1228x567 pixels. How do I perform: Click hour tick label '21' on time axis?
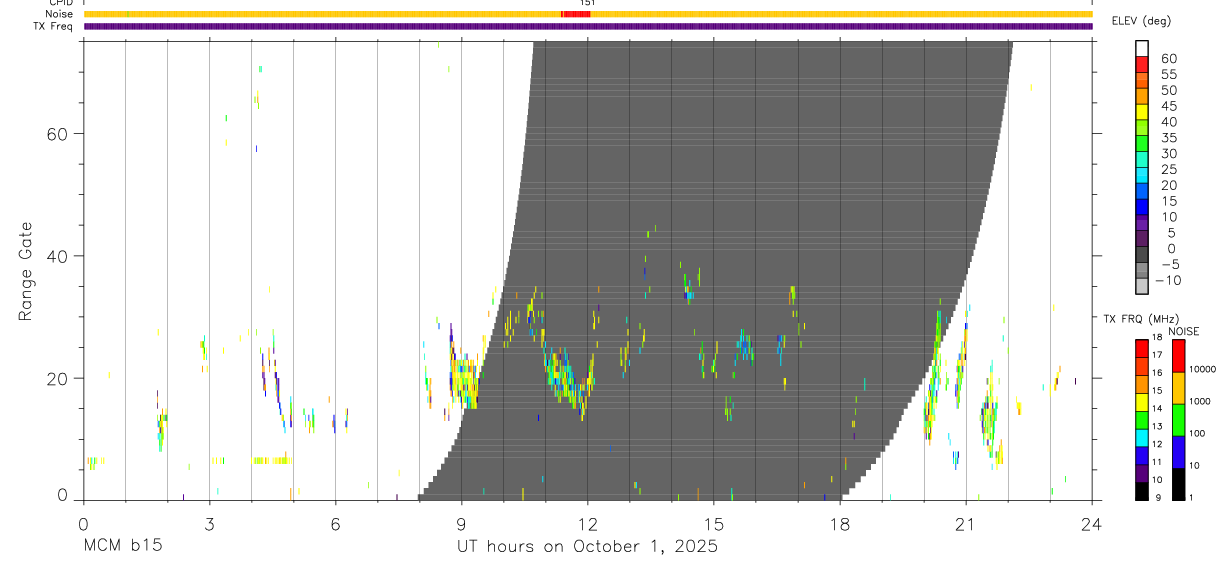(x=966, y=523)
